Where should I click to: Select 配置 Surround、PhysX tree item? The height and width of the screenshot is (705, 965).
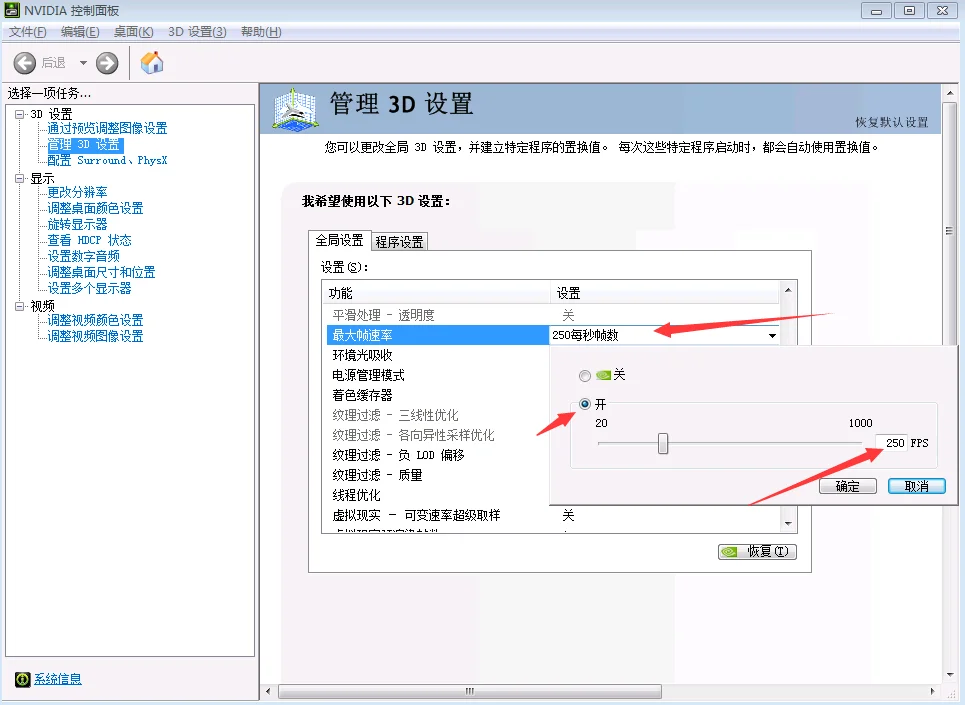point(107,160)
